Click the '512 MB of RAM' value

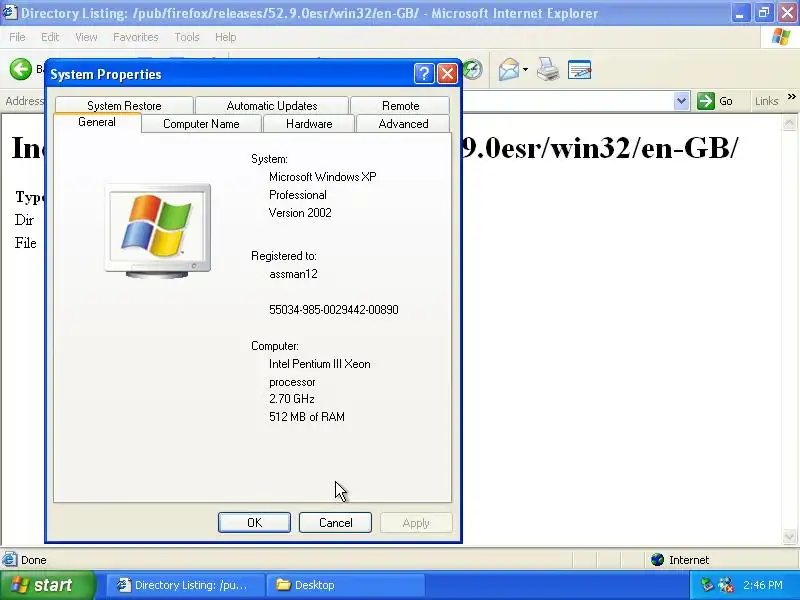307,417
